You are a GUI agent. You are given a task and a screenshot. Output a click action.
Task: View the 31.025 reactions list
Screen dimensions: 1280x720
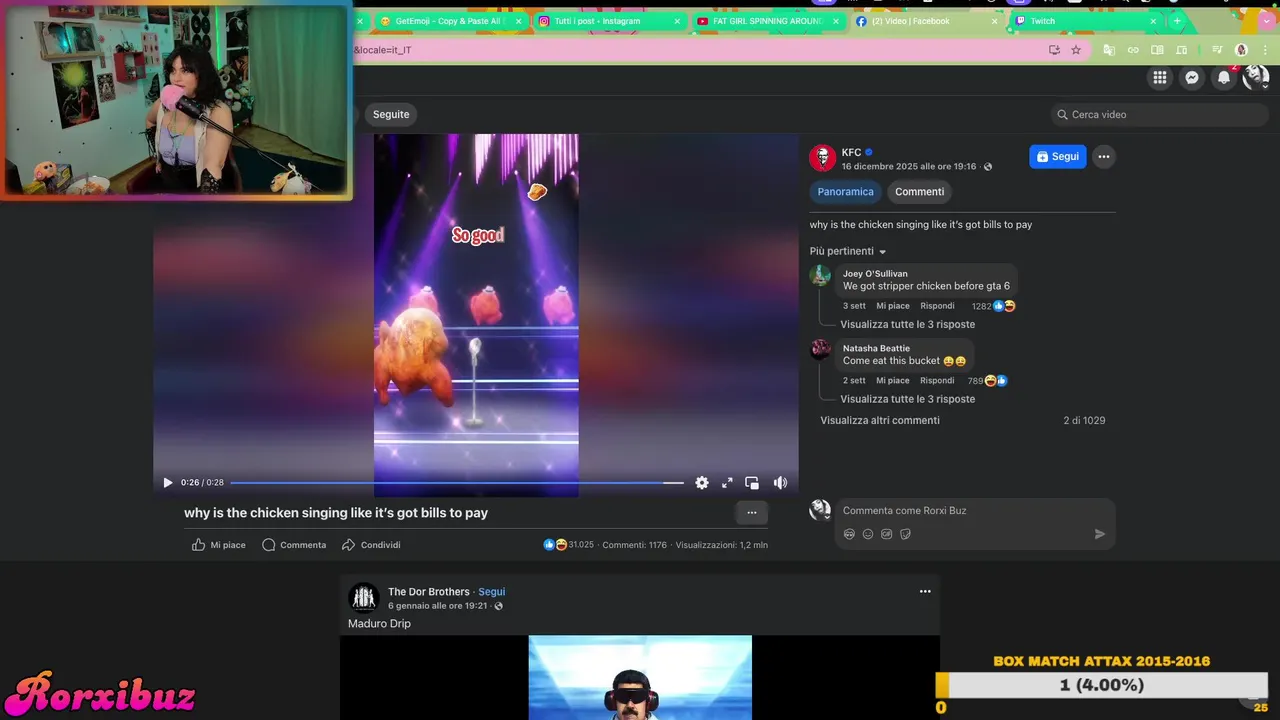569,545
